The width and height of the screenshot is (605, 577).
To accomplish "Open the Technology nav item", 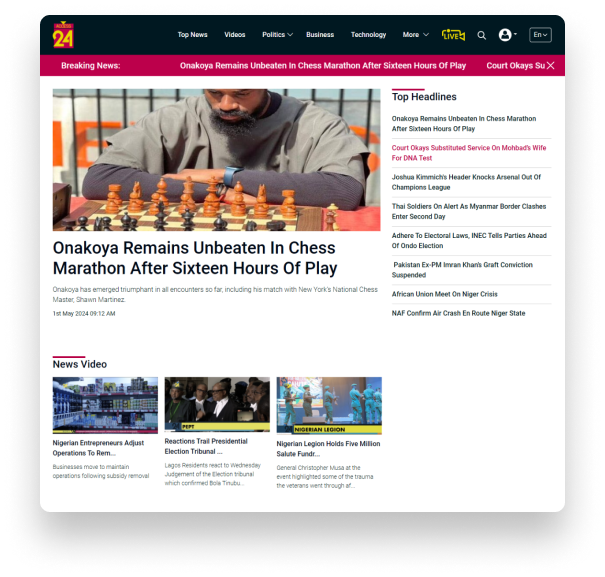I will click(x=368, y=35).
